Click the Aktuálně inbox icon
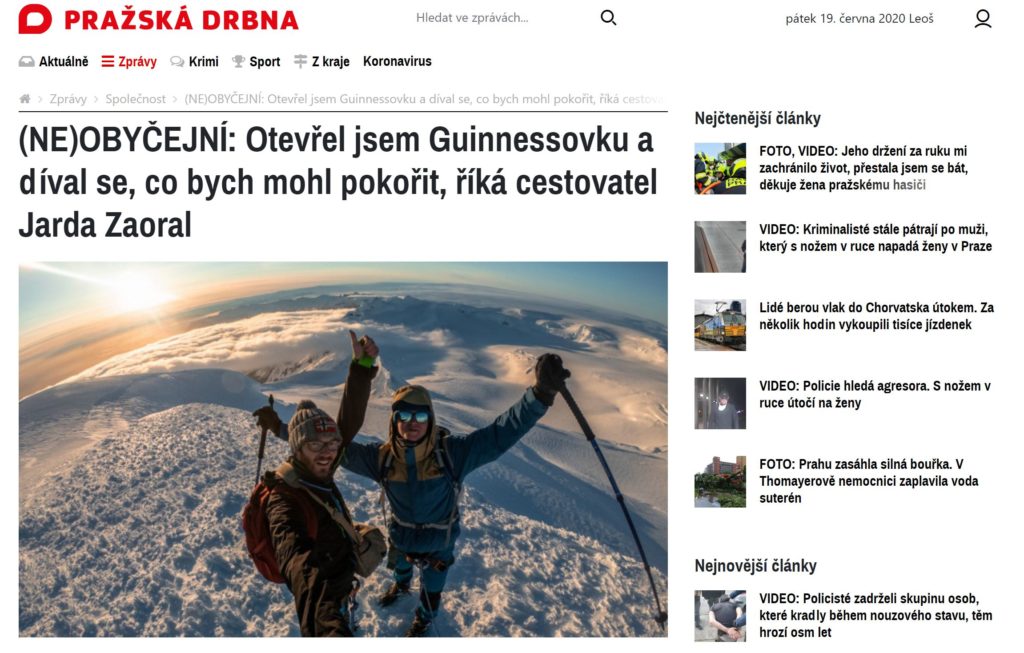The height and width of the screenshot is (653, 1024). tap(27, 61)
